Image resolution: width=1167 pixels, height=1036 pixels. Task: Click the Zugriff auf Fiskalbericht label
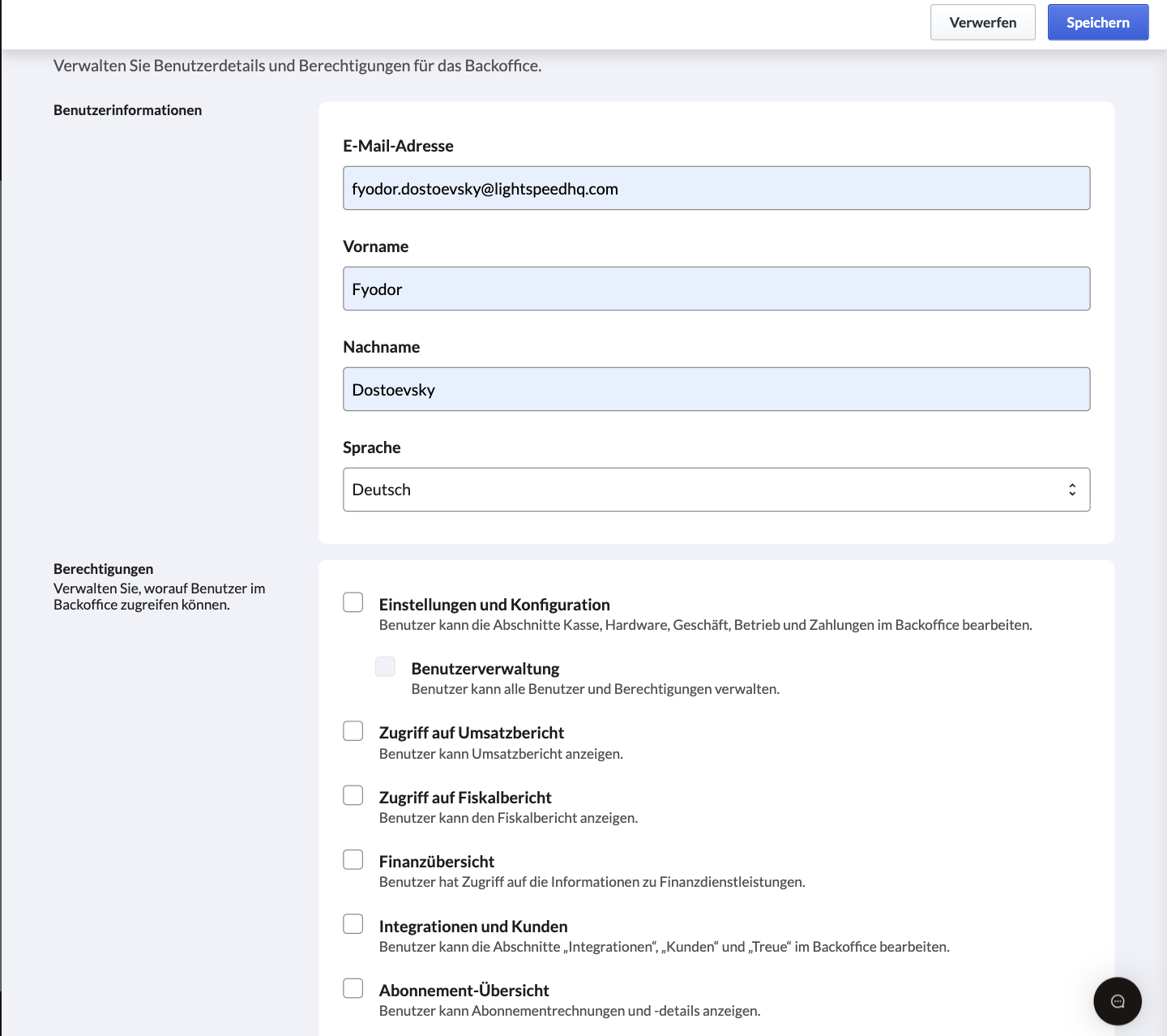tap(465, 798)
